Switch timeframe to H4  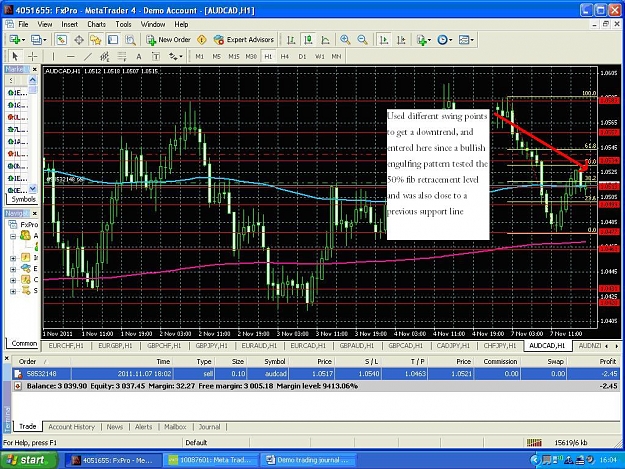[x=285, y=57]
